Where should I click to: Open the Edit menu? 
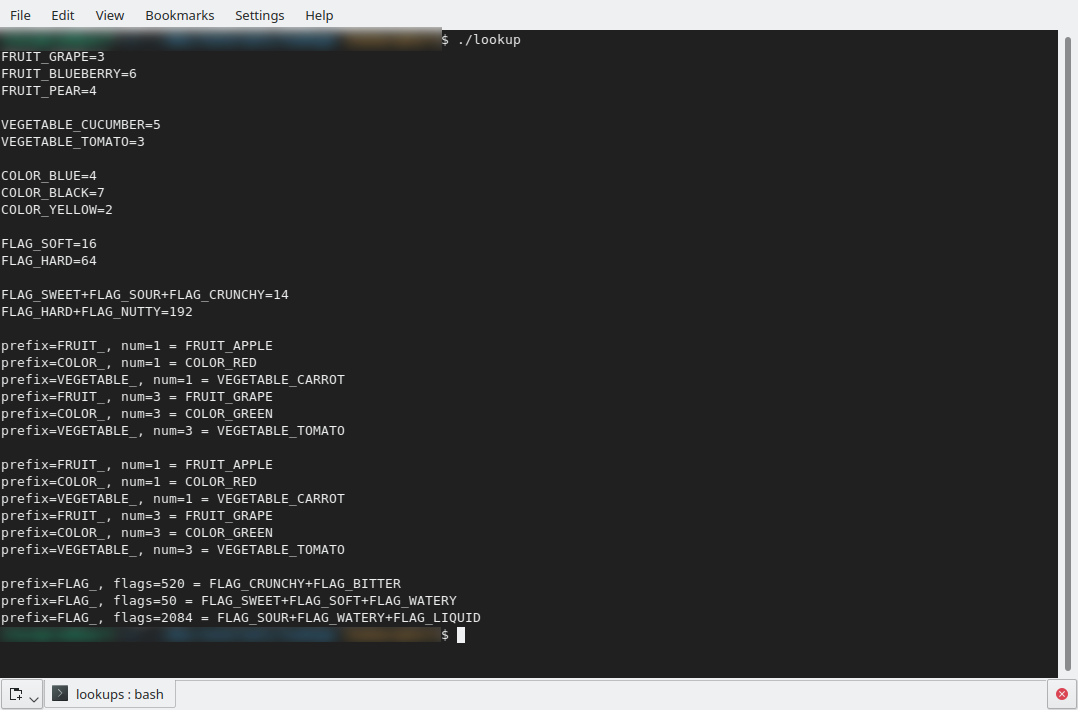pyautogui.click(x=63, y=15)
